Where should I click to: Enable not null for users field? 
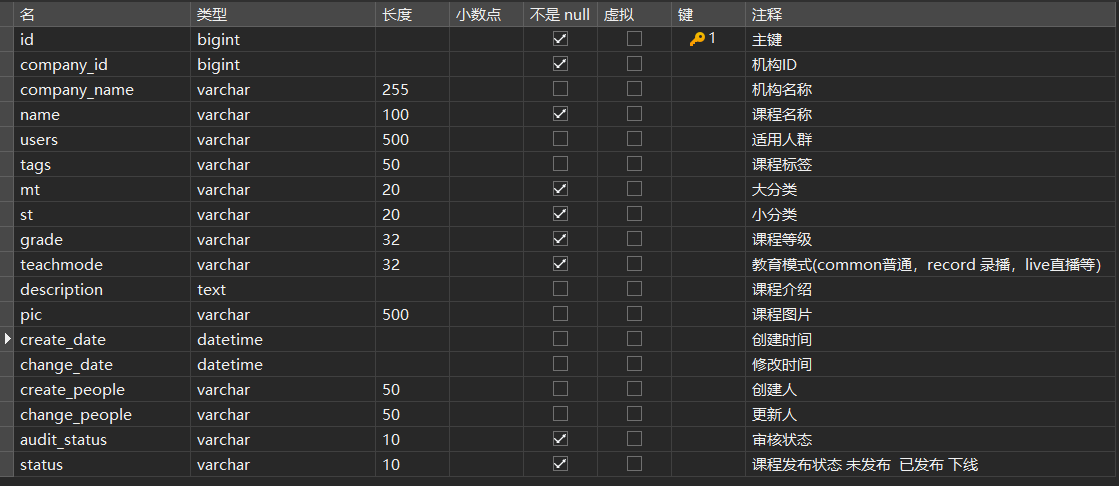[x=560, y=138]
